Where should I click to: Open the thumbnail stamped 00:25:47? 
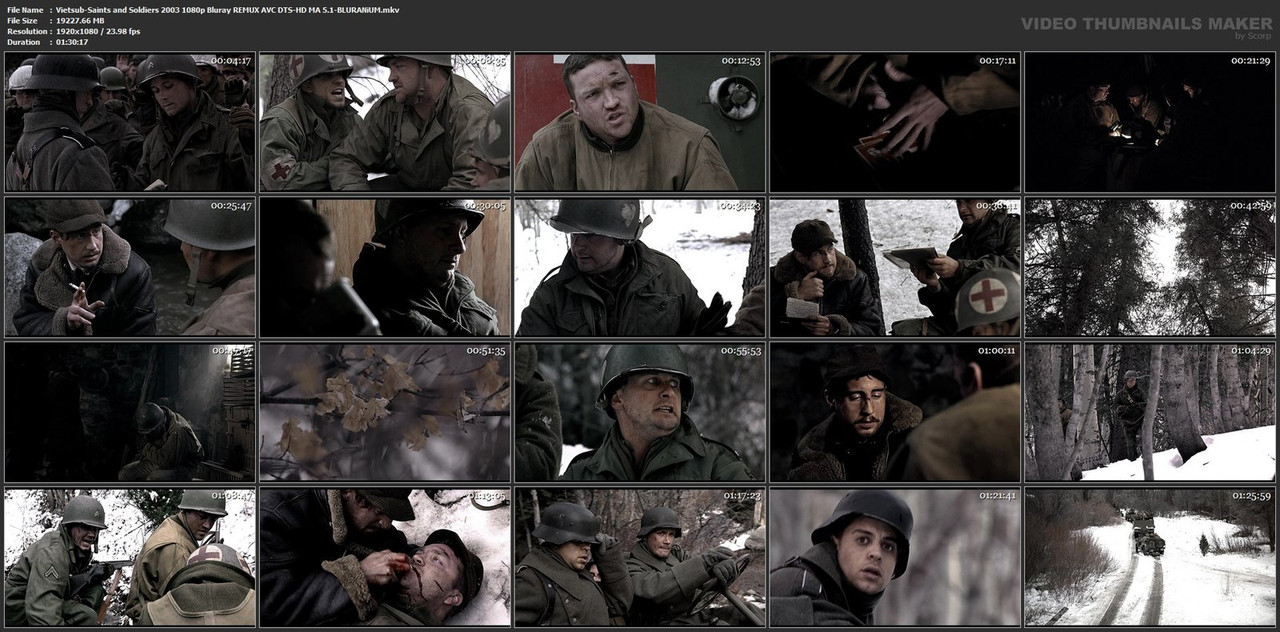coord(130,267)
